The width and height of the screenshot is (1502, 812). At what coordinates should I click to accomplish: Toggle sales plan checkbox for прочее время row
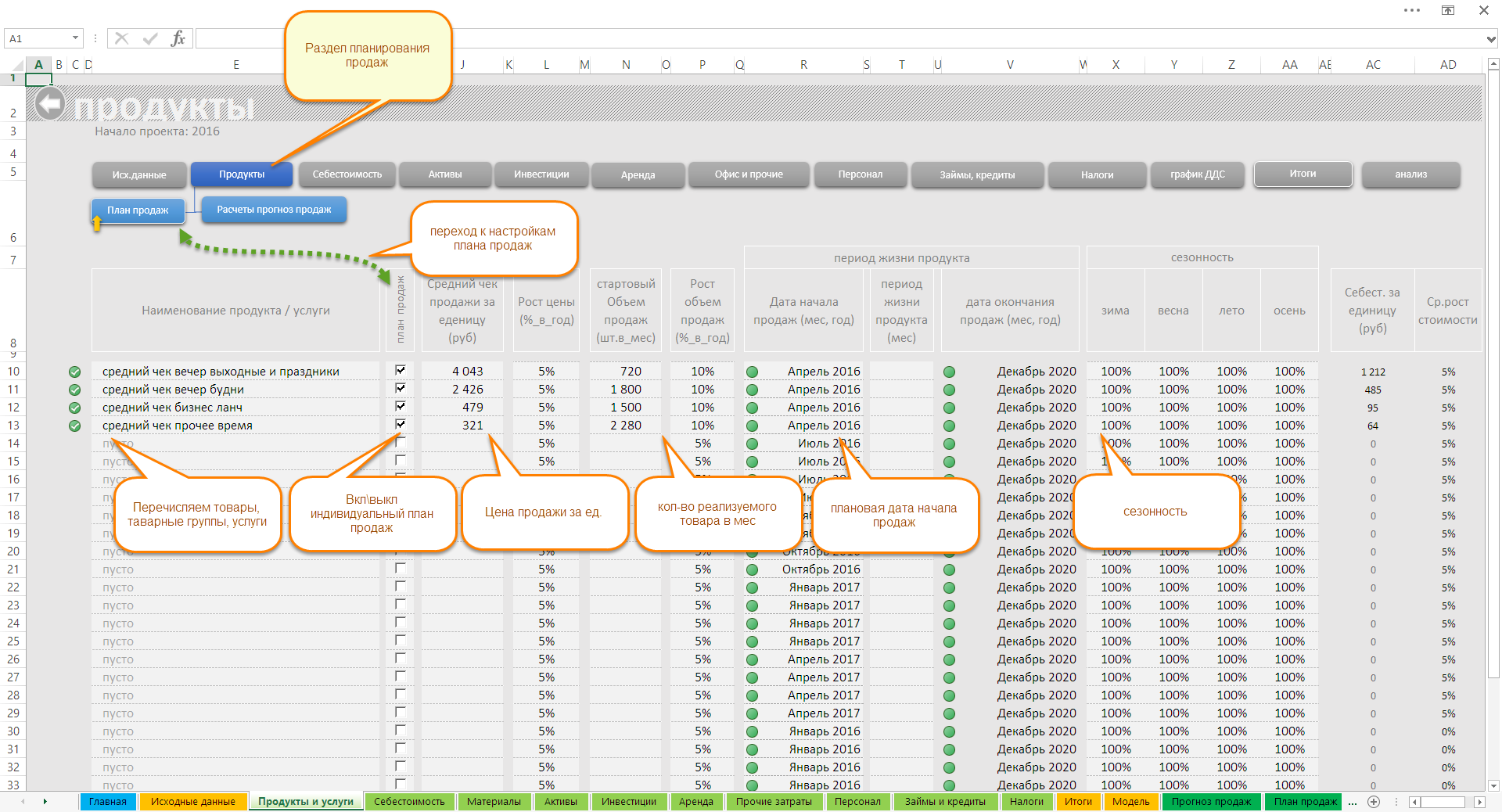click(x=401, y=424)
